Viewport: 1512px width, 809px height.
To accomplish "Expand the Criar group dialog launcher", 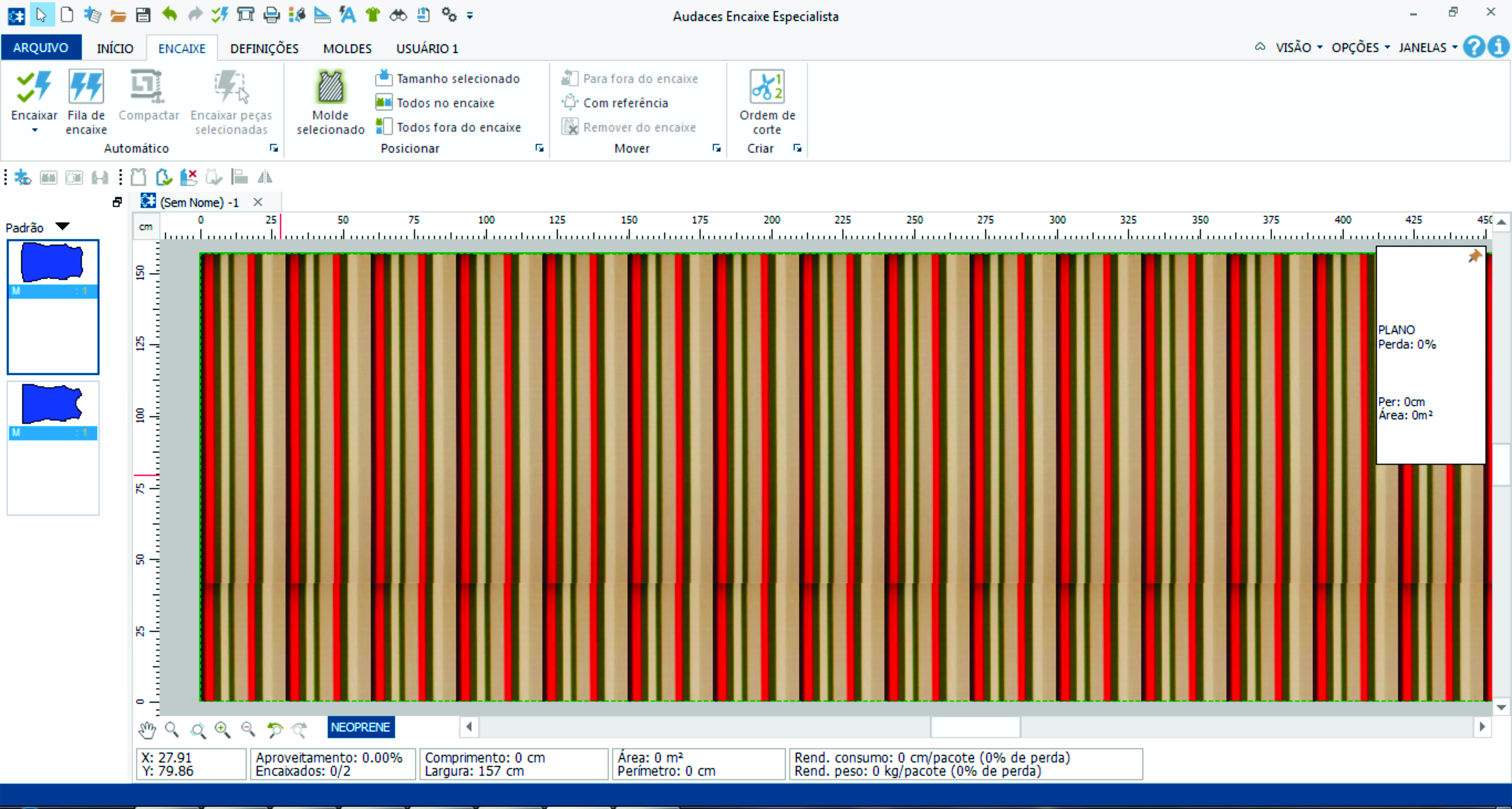I will 797,148.
